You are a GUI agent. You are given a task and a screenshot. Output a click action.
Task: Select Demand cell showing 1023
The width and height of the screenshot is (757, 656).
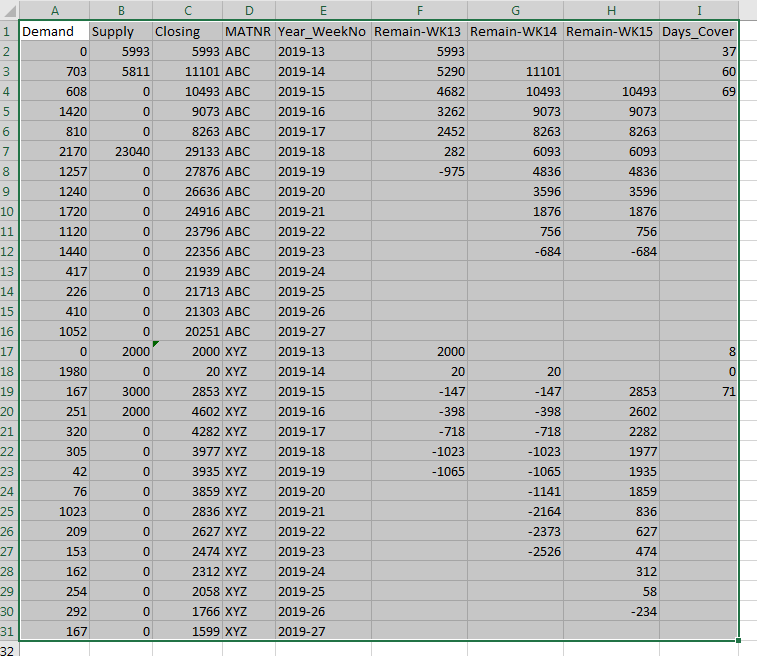point(55,511)
